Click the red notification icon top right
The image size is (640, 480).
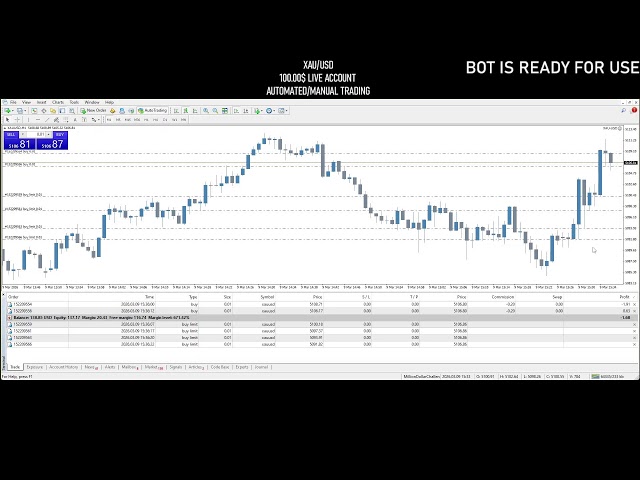click(x=634, y=110)
